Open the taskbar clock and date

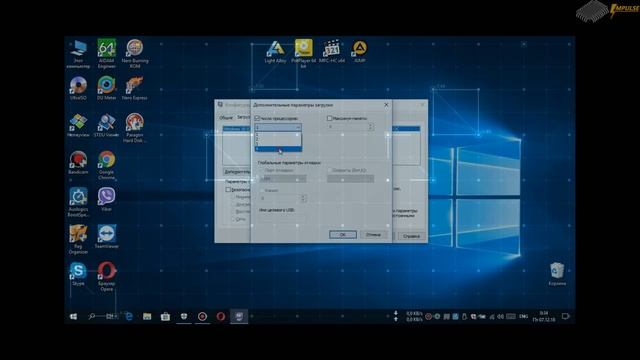click(x=544, y=316)
